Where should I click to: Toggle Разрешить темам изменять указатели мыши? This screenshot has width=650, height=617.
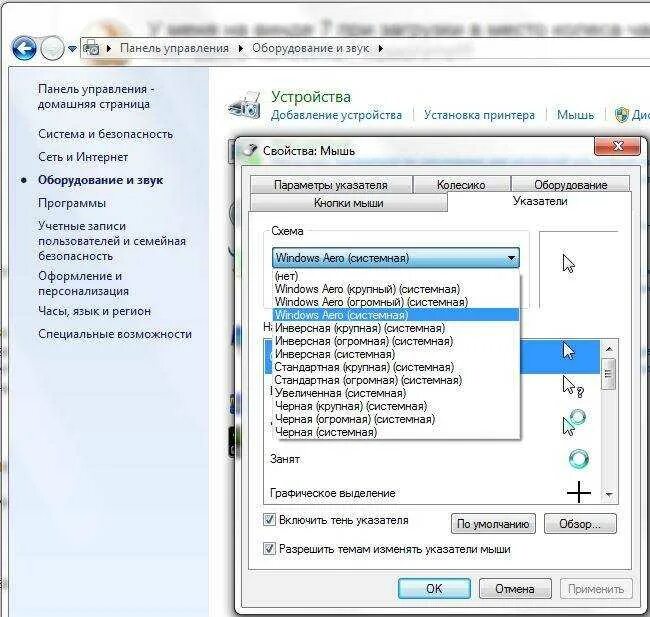point(269,549)
